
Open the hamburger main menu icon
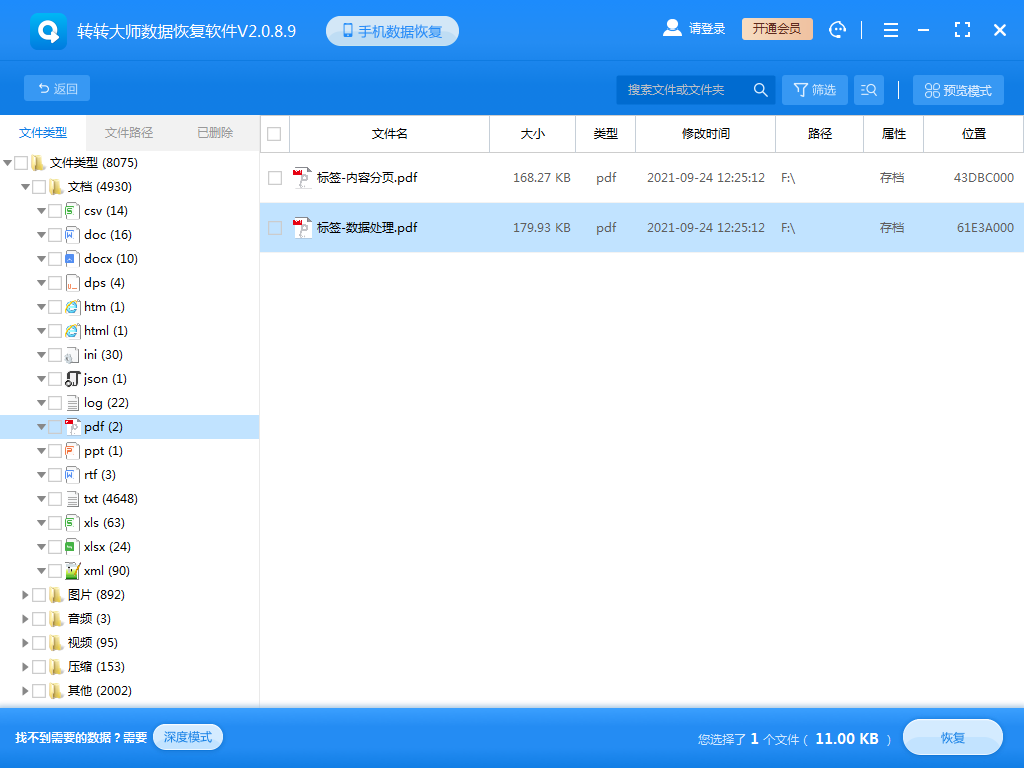[891, 30]
